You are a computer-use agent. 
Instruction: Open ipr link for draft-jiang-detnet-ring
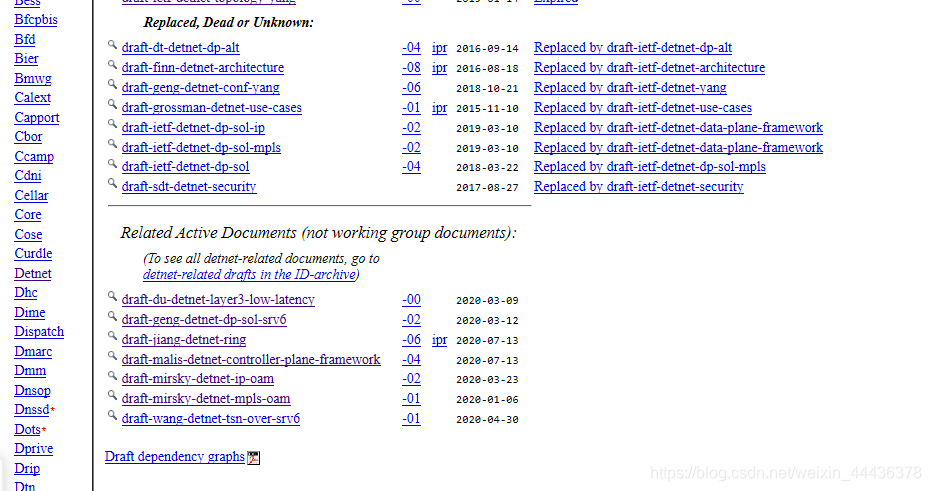click(x=439, y=340)
